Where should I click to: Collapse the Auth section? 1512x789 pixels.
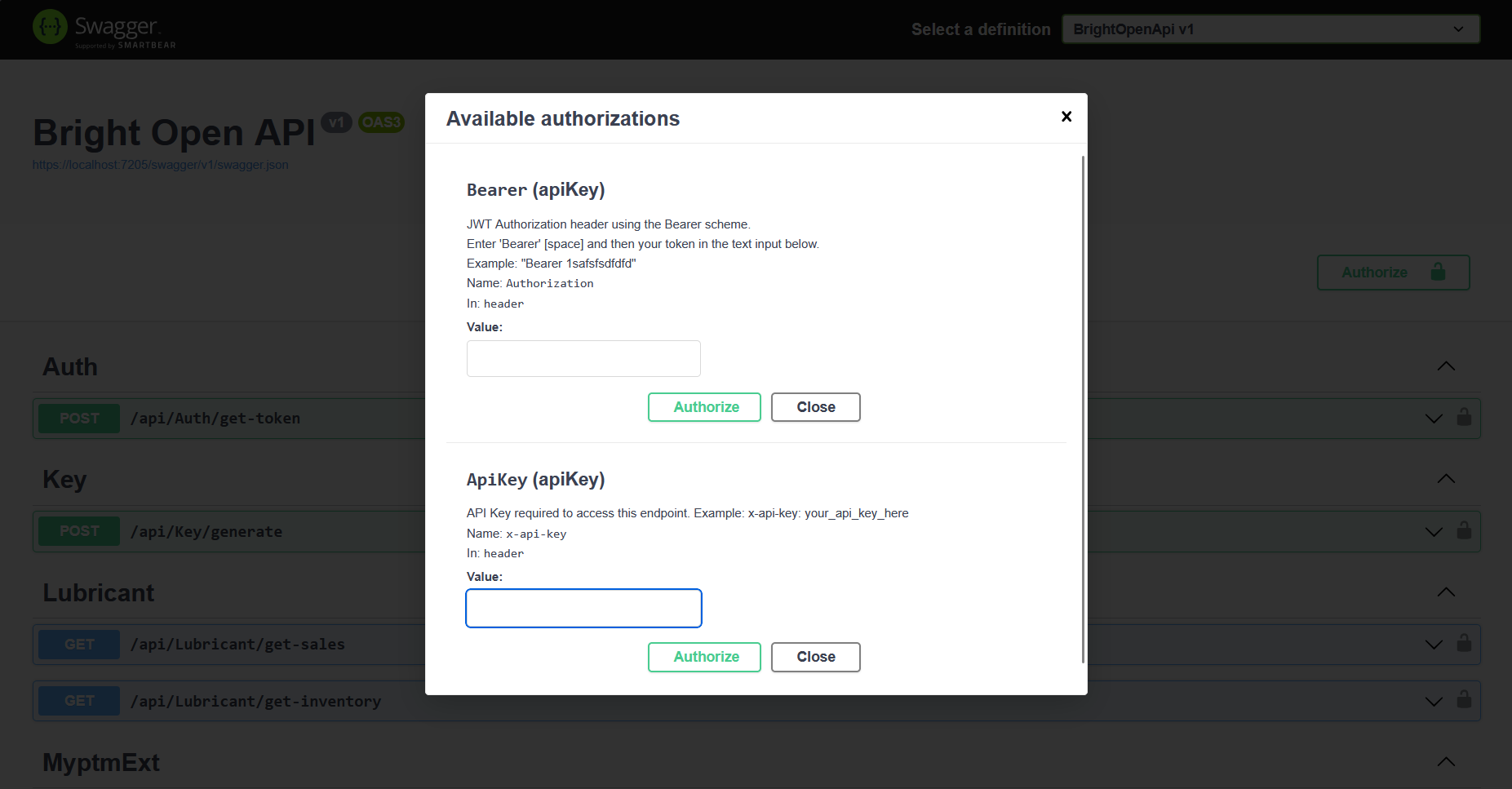click(1446, 366)
